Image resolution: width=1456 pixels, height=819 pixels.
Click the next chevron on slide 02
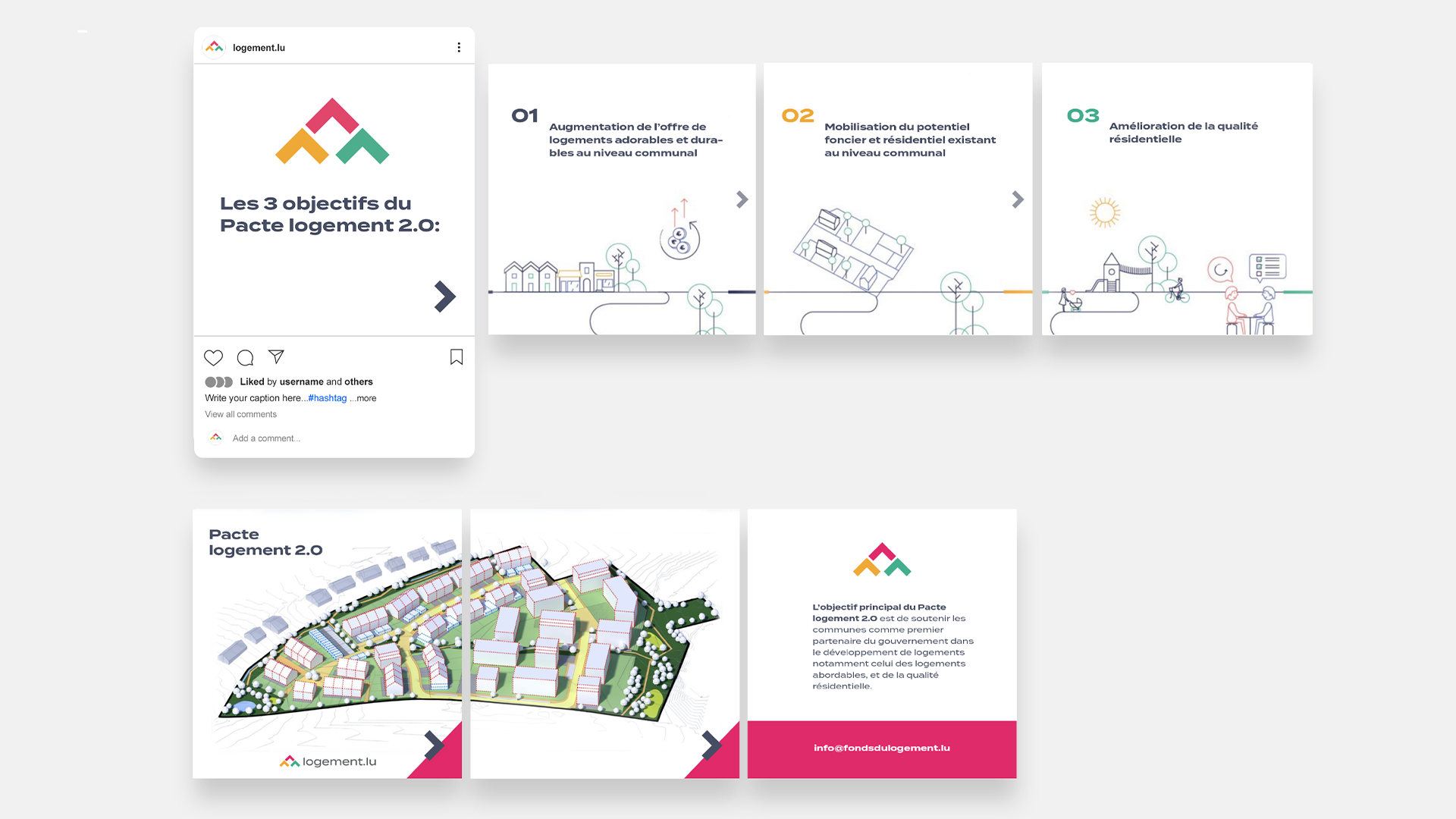(x=1018, y=199)
